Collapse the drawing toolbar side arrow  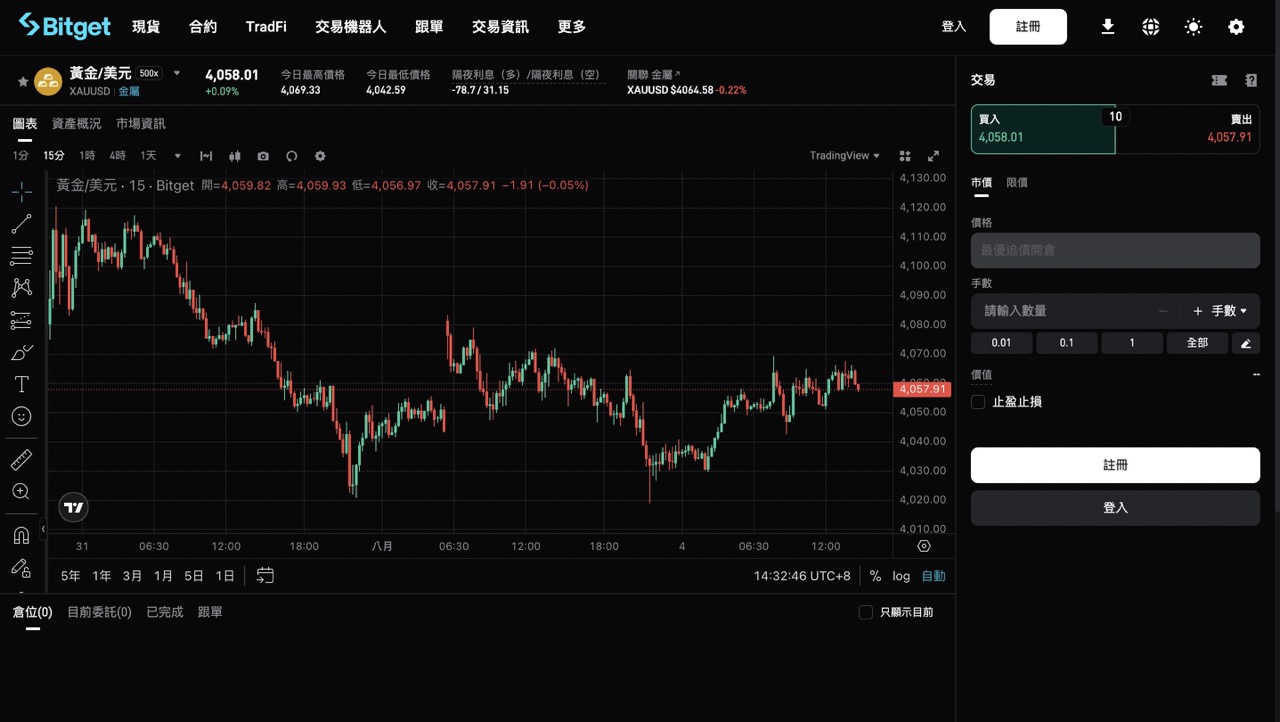(x=43, y=529)
